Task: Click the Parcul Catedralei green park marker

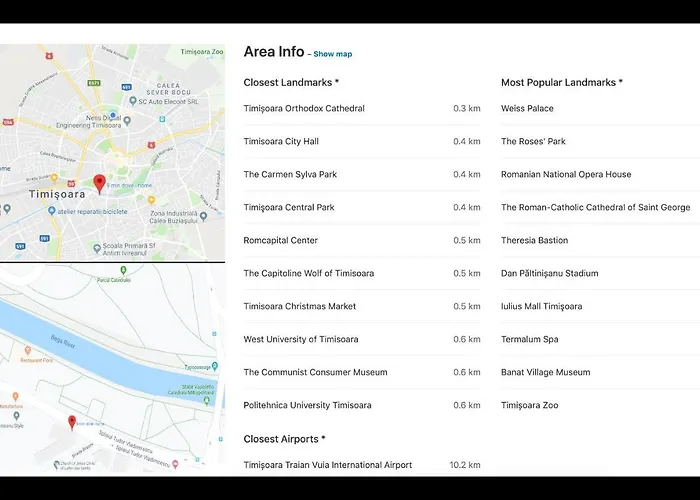Action: 122,269
